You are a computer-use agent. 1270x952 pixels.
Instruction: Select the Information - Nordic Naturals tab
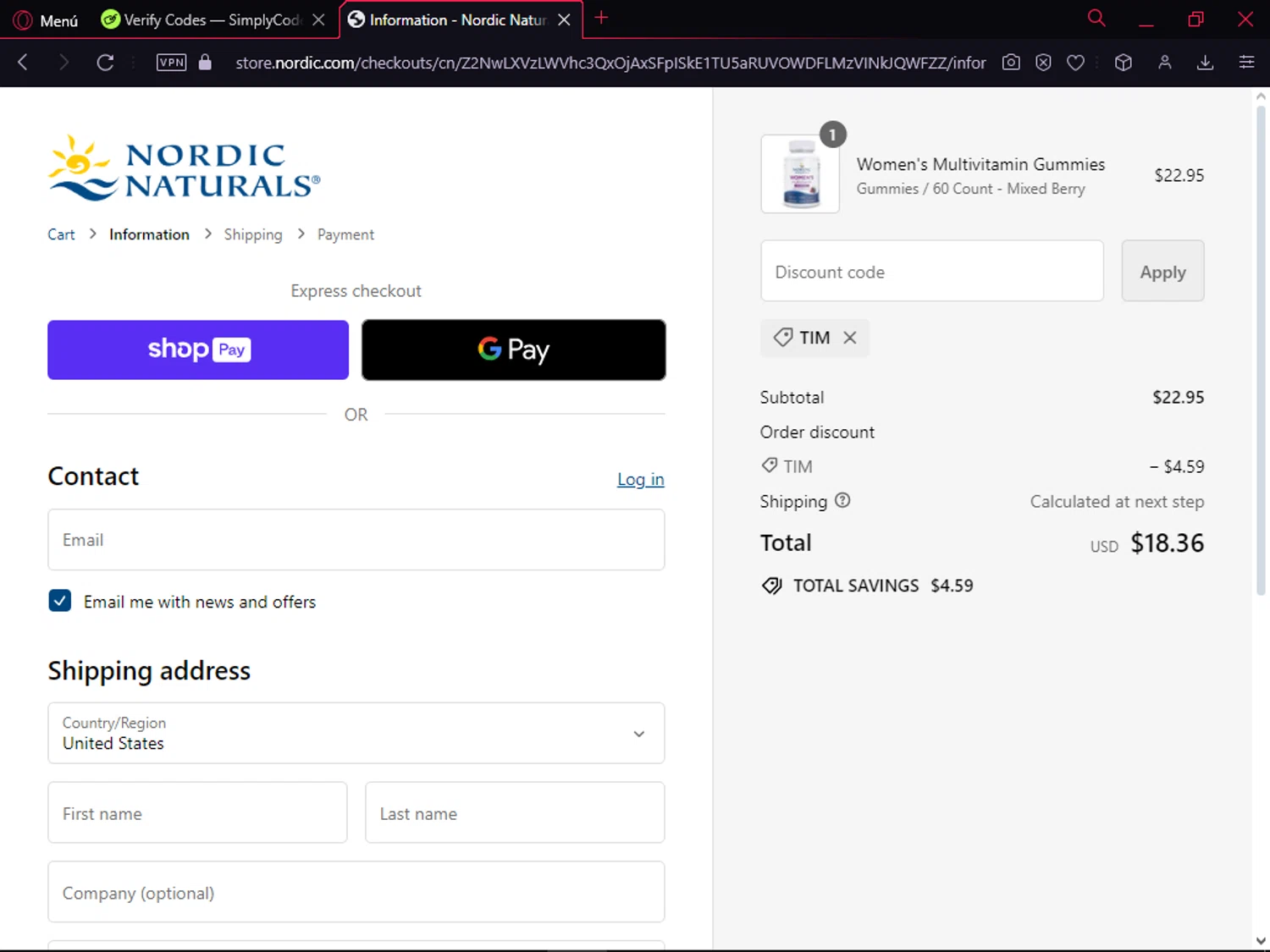(449, 19)
